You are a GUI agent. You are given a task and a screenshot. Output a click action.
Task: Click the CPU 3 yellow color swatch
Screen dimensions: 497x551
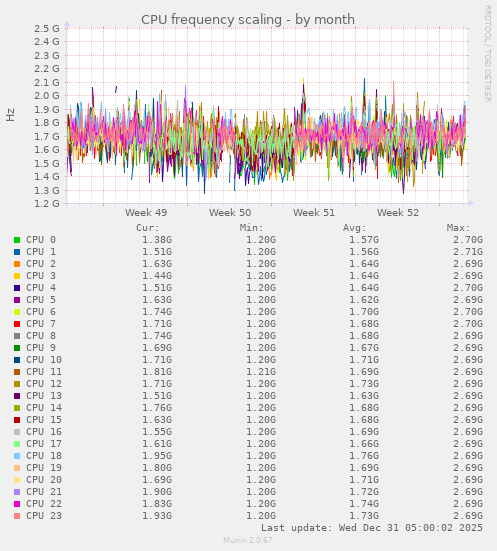point(17,276)
